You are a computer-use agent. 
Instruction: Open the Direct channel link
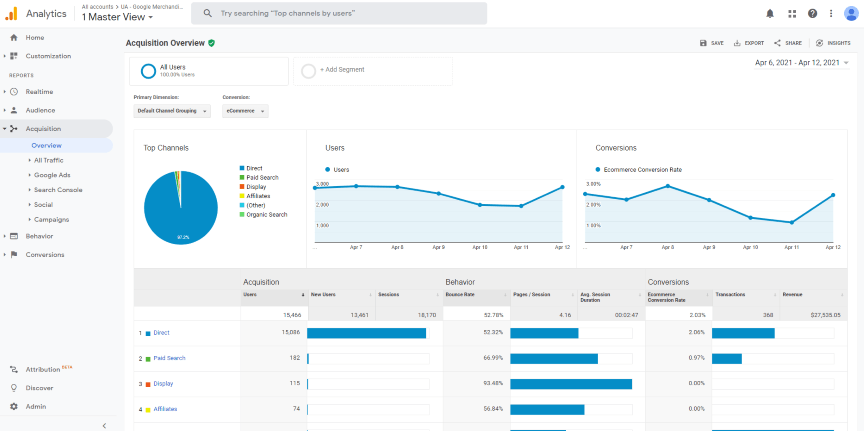click(x=161, y=333)
